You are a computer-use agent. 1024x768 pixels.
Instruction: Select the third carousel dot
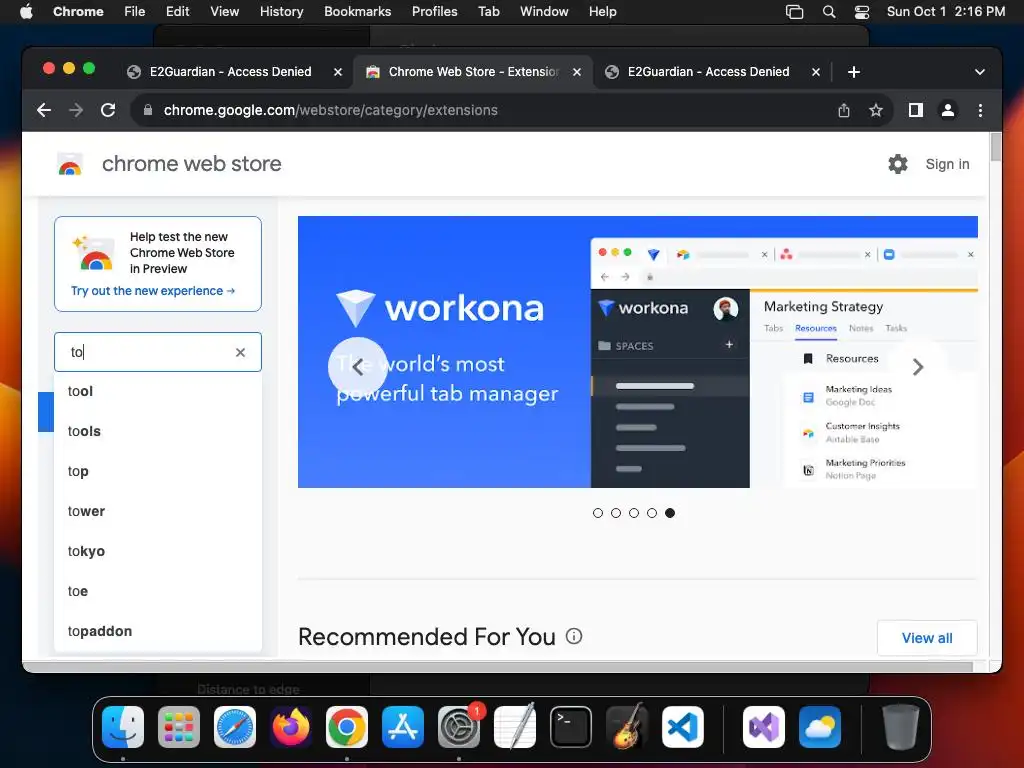(633, 513)
